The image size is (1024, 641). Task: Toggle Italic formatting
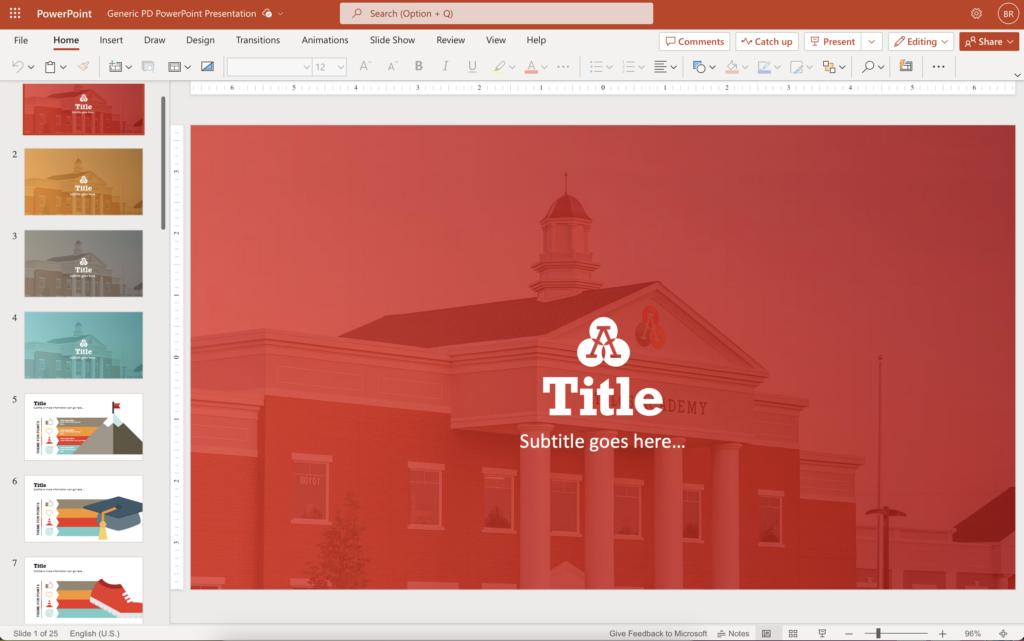click(x=445, y=67)
